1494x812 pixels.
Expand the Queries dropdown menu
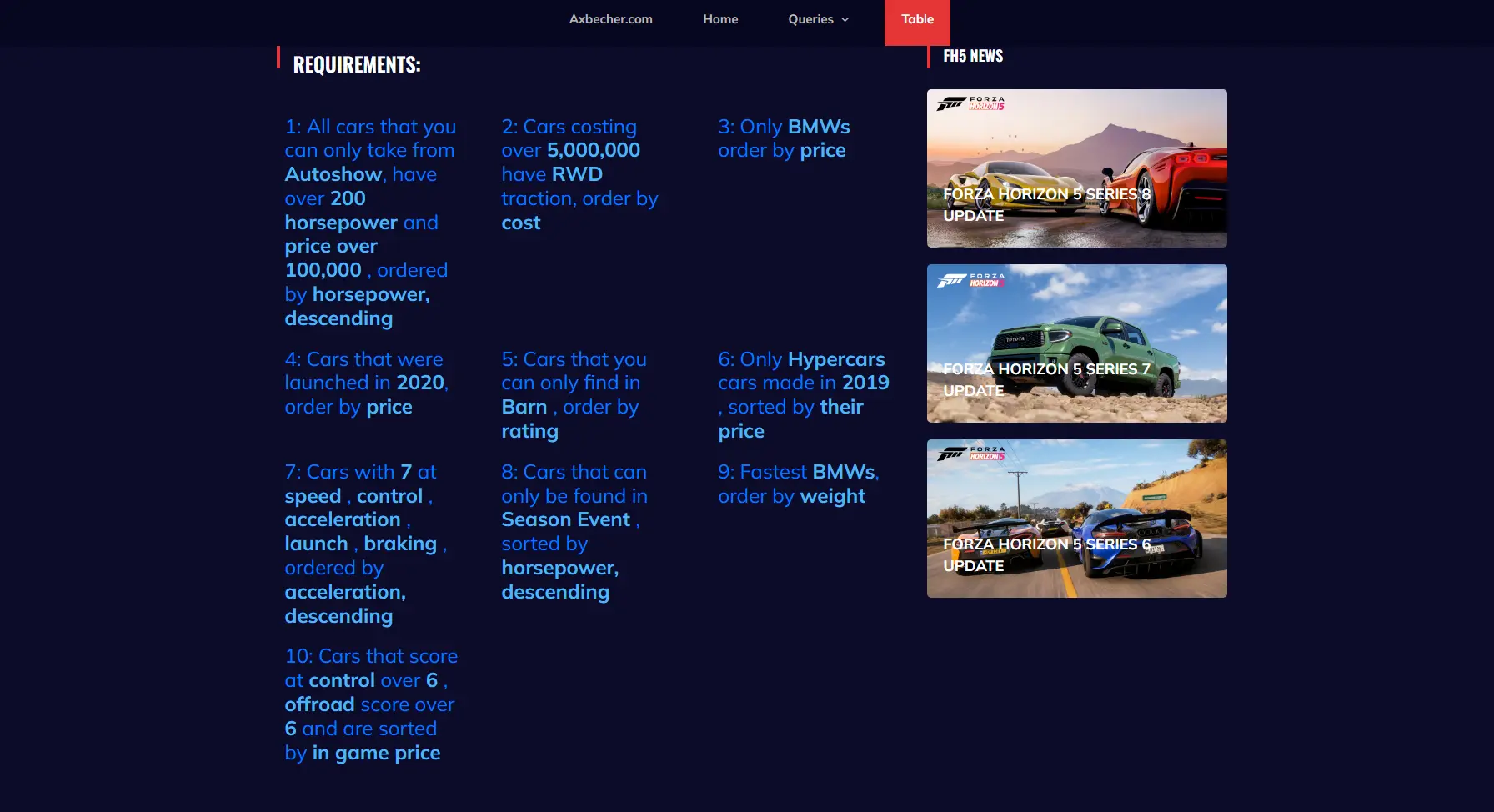click(x=810, y=19)
